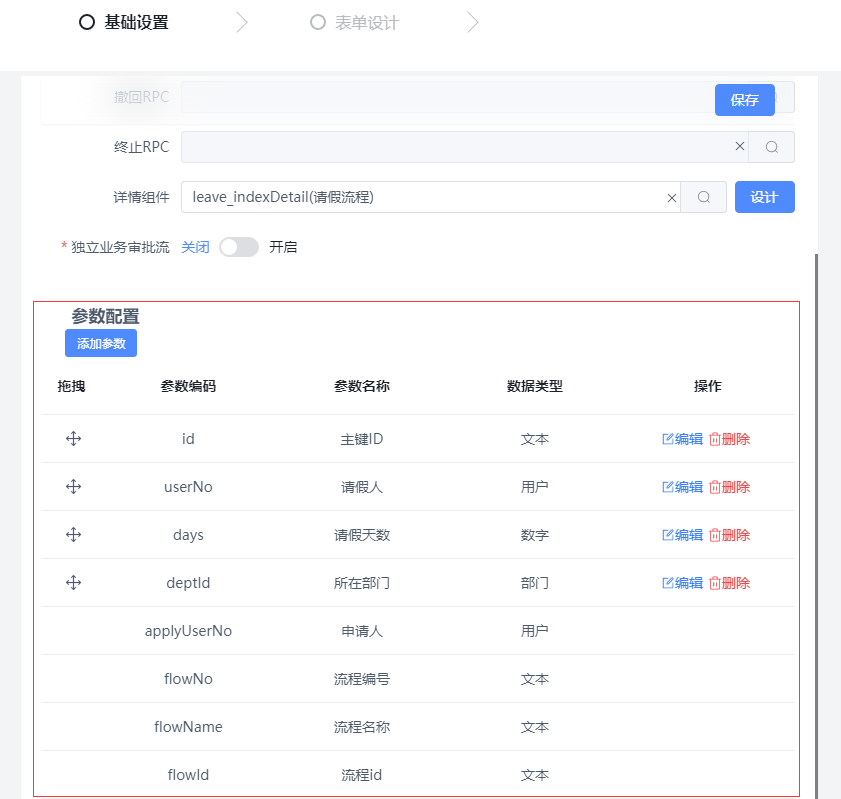Select the 基础设置 step
Image resolution: width=841 pixels, height=799 pixels.
pyautogui.click(x=124, y=23)
